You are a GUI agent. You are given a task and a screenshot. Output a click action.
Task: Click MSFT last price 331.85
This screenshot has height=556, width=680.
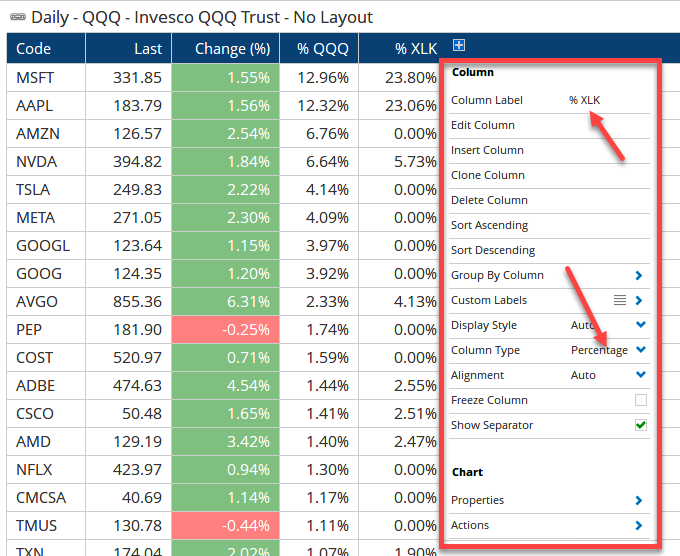point(128,78)
